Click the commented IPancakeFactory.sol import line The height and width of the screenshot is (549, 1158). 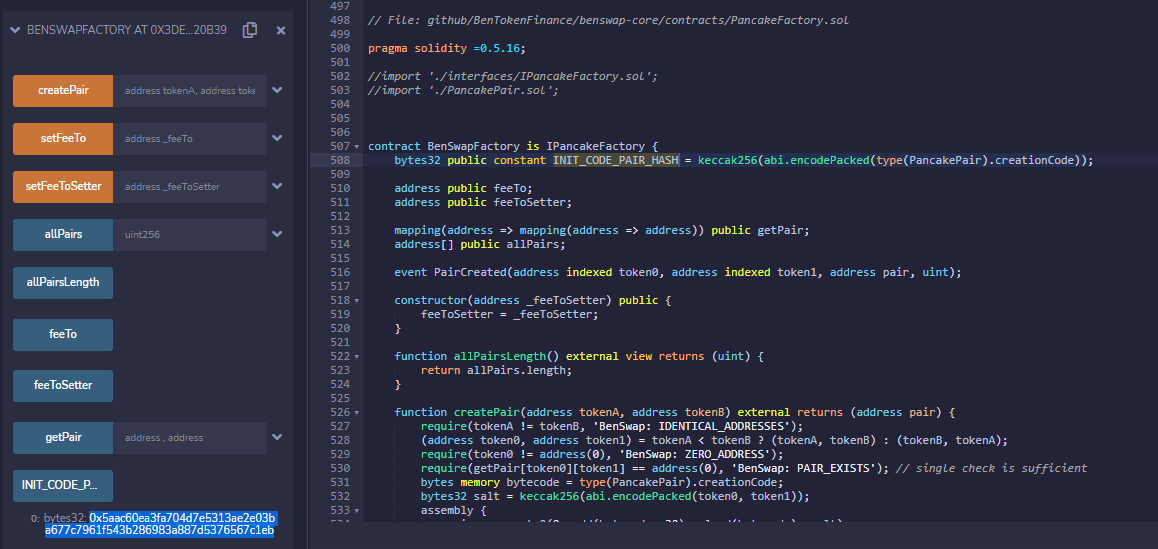tap(513, 76)
